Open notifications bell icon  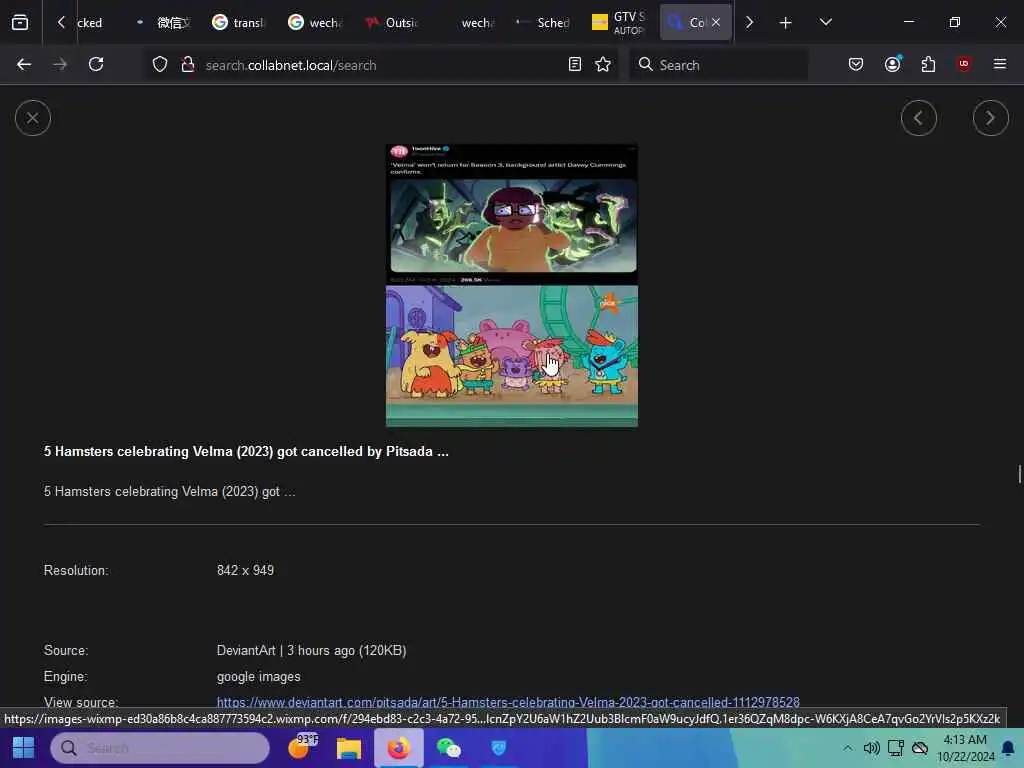(x=1008, y=748)
